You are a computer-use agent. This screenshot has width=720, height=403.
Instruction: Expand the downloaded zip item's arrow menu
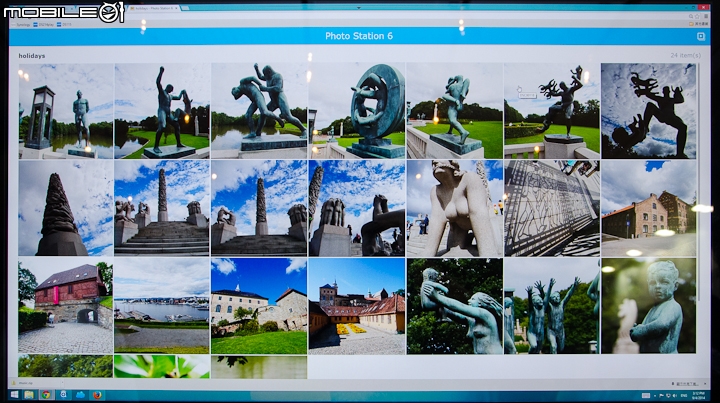point(62,383)
